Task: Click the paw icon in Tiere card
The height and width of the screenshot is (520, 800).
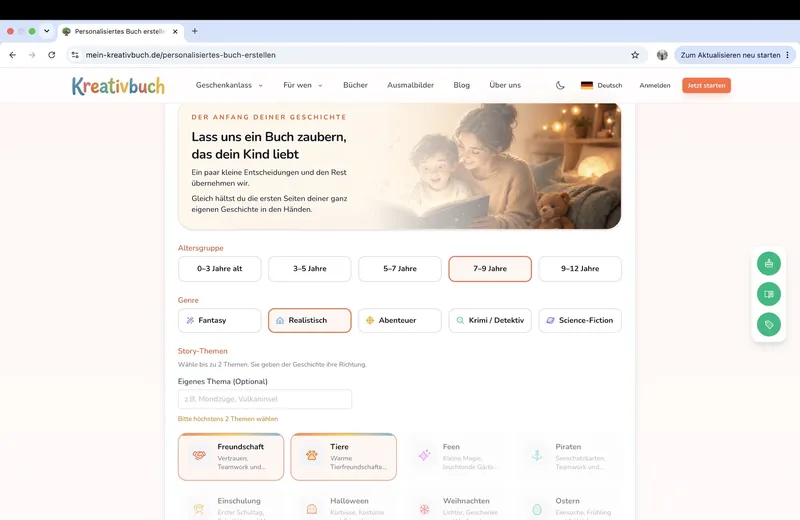Action: (312, 455)
